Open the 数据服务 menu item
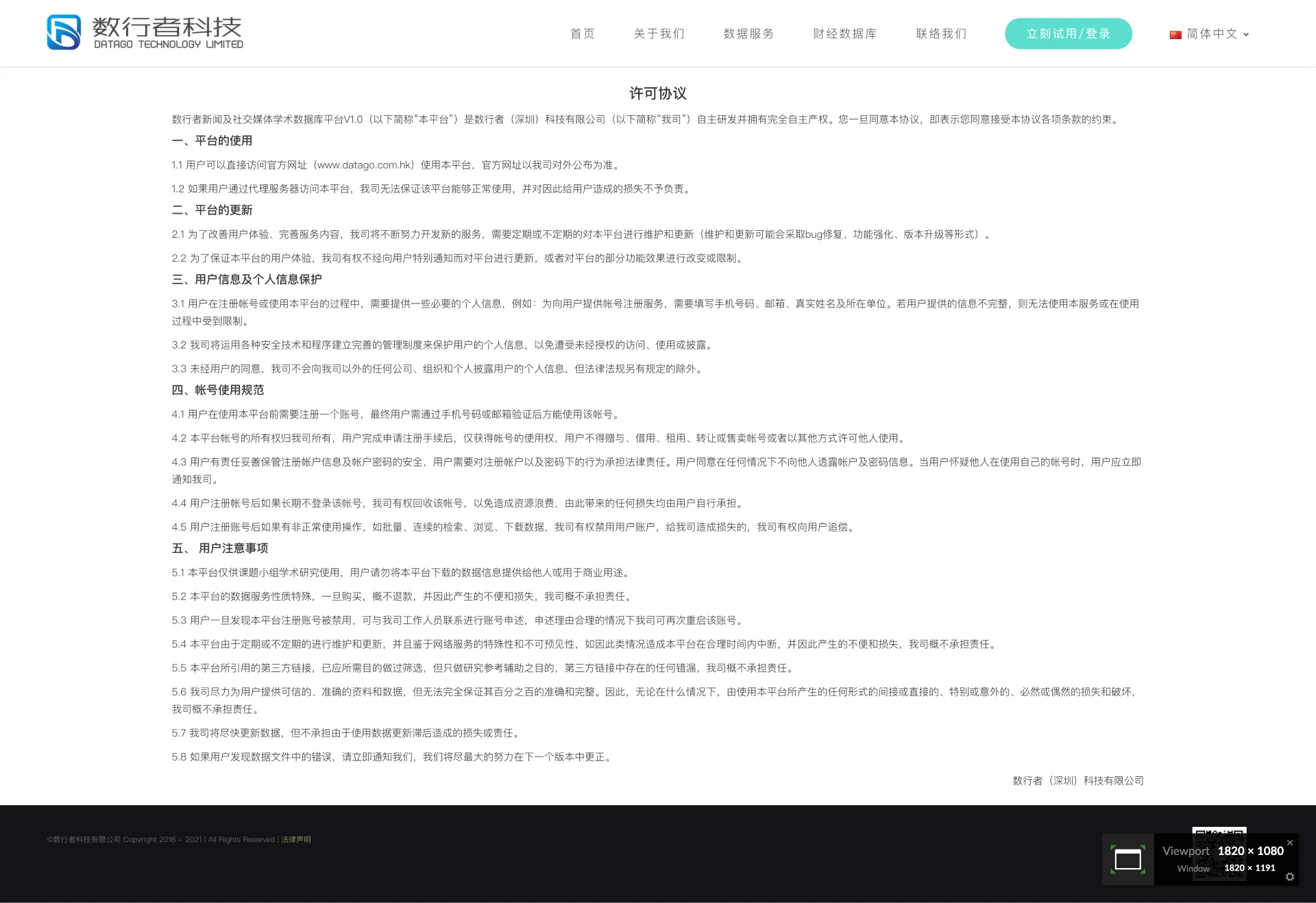The width and height of the screenshot is (1316, 903). click(x=748, y=34)
